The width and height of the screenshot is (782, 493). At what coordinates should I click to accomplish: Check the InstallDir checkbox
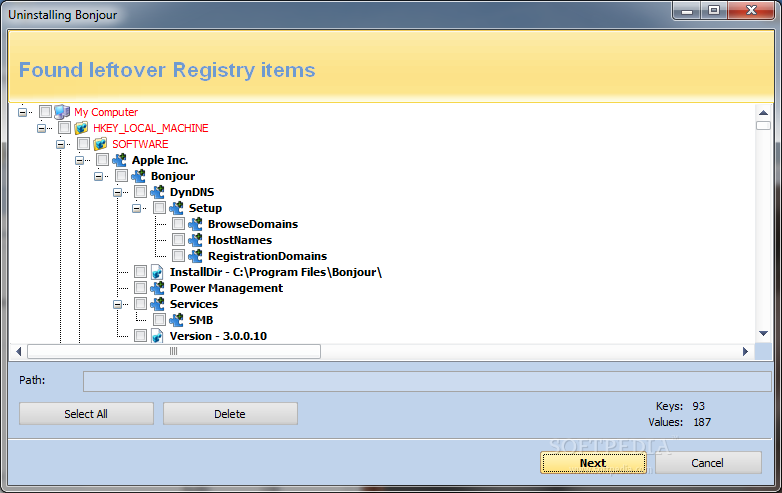pos(140,271)
